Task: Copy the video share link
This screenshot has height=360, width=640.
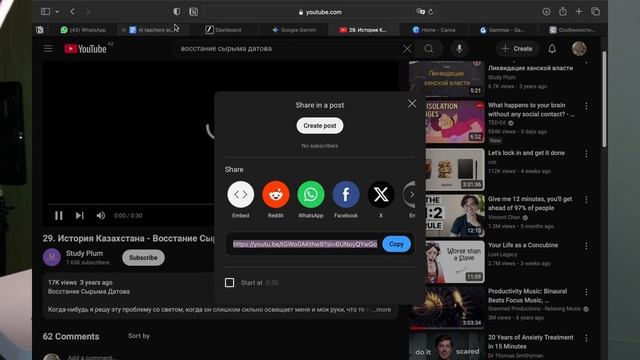Action: (x=396, y=244)
